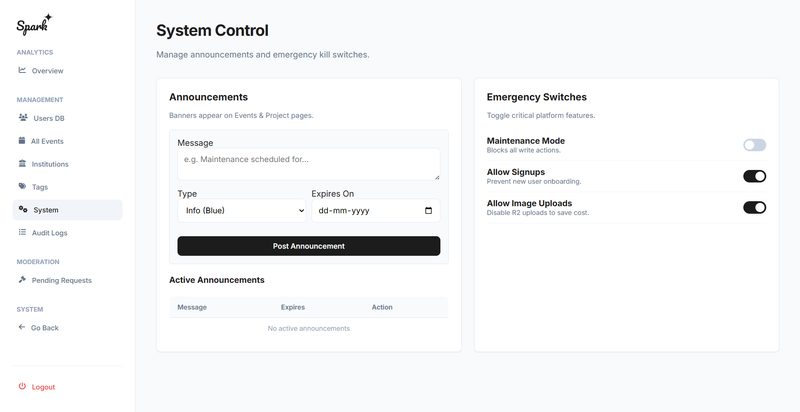Click the Logout link

(x=43, y=387)
